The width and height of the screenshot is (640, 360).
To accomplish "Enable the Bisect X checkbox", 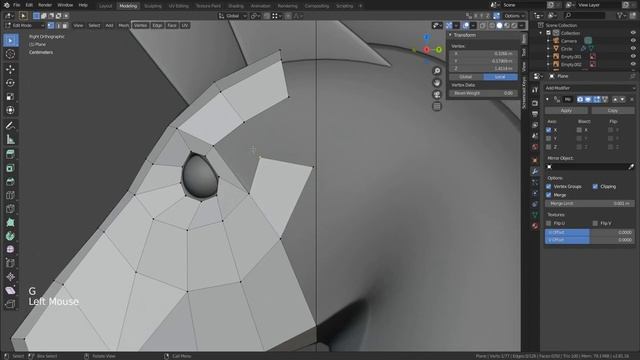I will coord(579,130).
